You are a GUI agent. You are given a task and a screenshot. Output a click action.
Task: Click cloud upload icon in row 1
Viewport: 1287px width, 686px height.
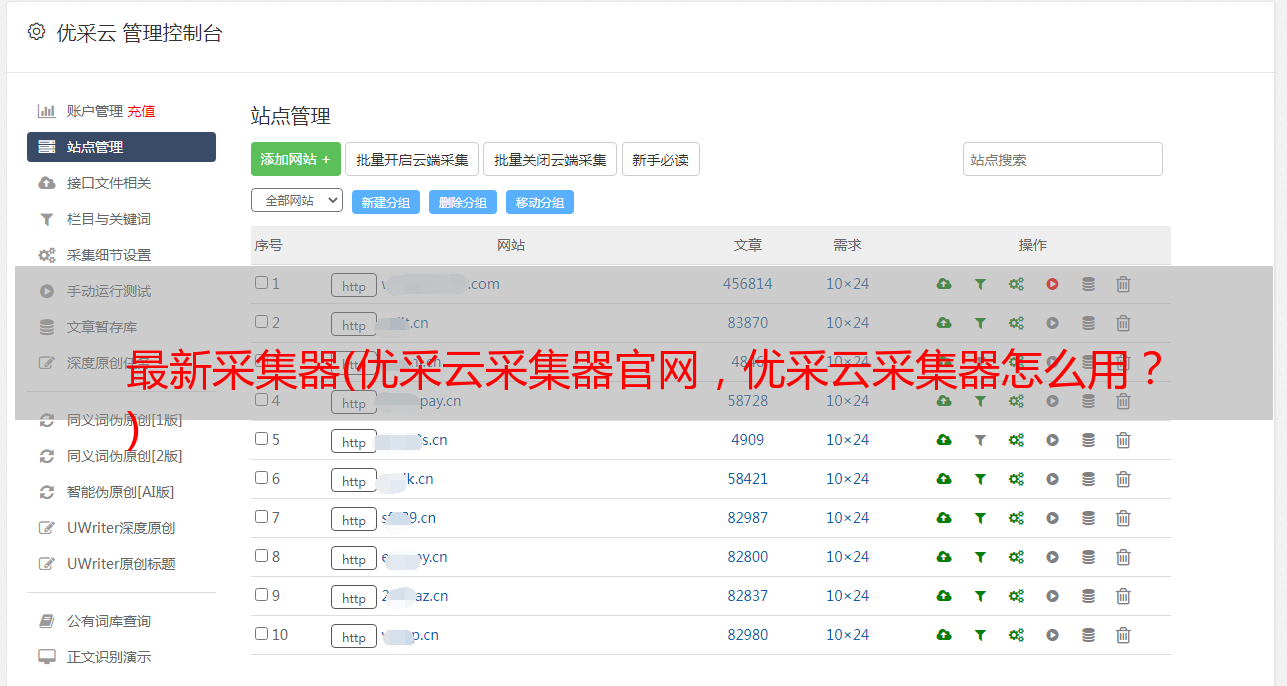click(944, 284)
